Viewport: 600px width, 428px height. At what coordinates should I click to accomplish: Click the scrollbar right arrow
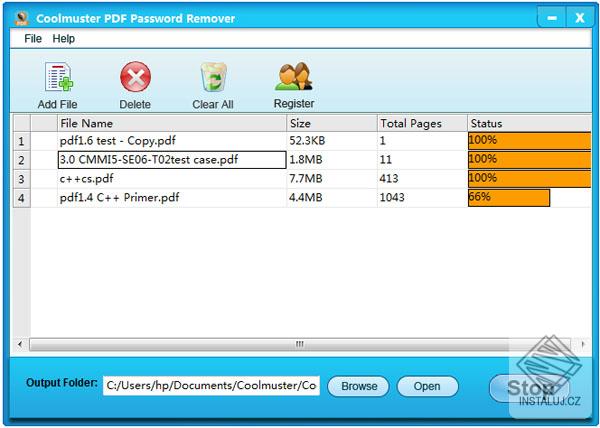583,344
